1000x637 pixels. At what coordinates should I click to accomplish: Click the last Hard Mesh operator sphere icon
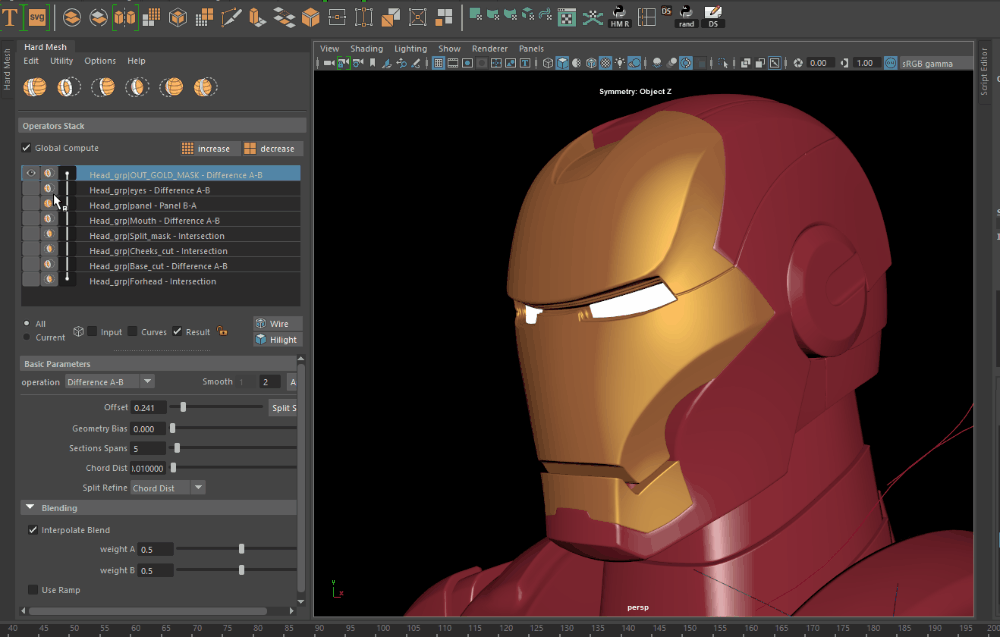204,88
